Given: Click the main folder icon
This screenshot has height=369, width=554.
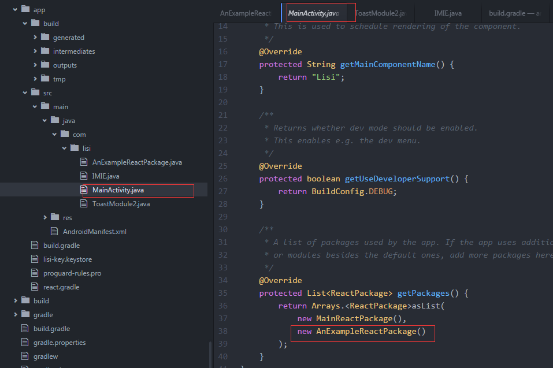Looking at the screenshot, I should click(45, 106).
